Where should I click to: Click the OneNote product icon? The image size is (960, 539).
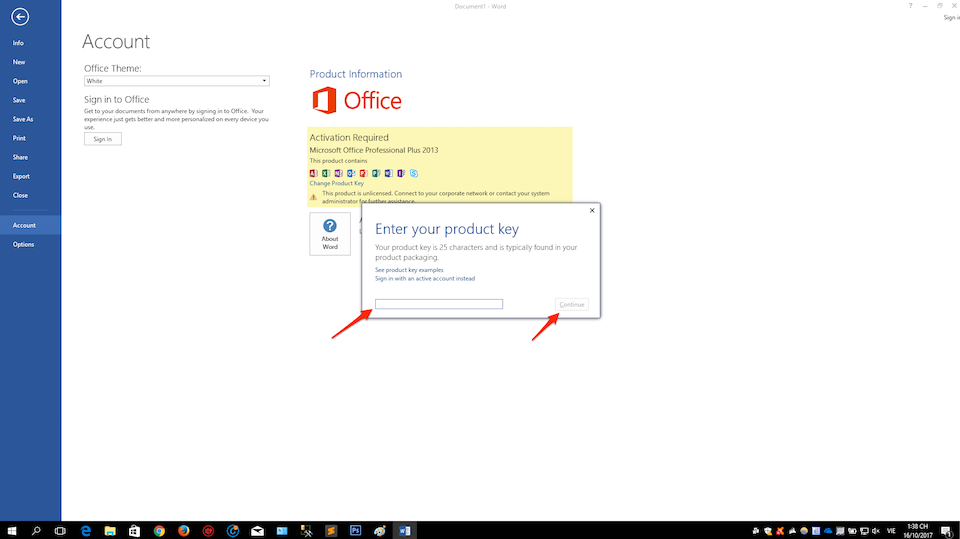339,173
